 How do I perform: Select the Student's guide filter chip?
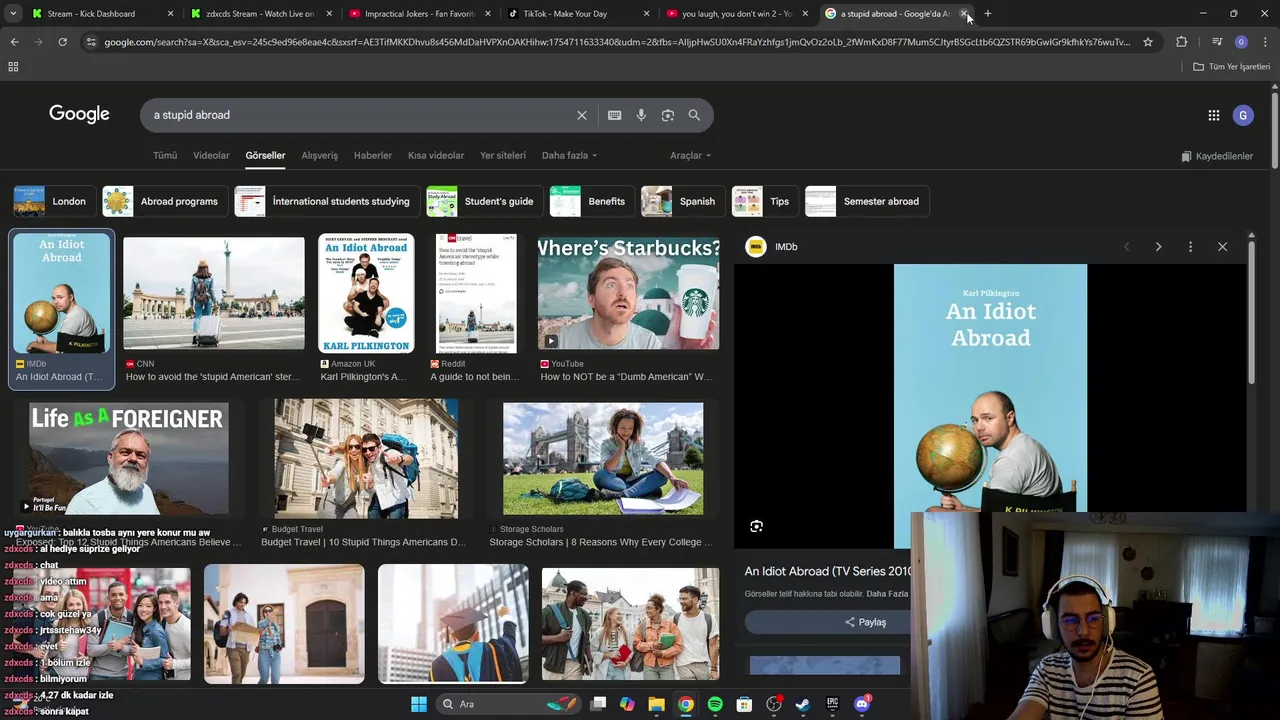tap(483, 201)
